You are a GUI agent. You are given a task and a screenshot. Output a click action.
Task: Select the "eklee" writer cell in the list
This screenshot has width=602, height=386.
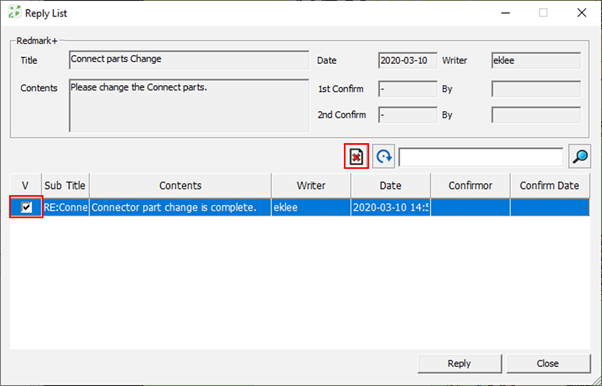point(311,207)
